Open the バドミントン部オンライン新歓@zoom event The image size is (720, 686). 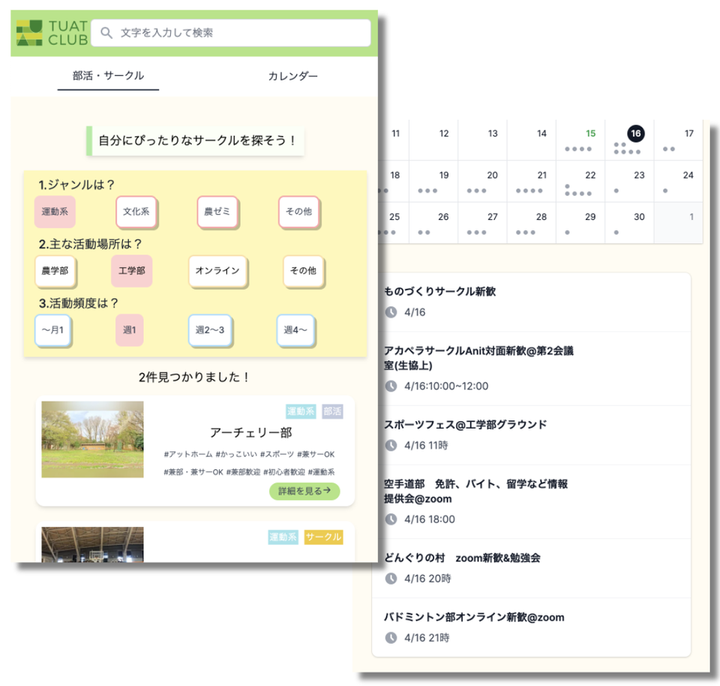531,627
